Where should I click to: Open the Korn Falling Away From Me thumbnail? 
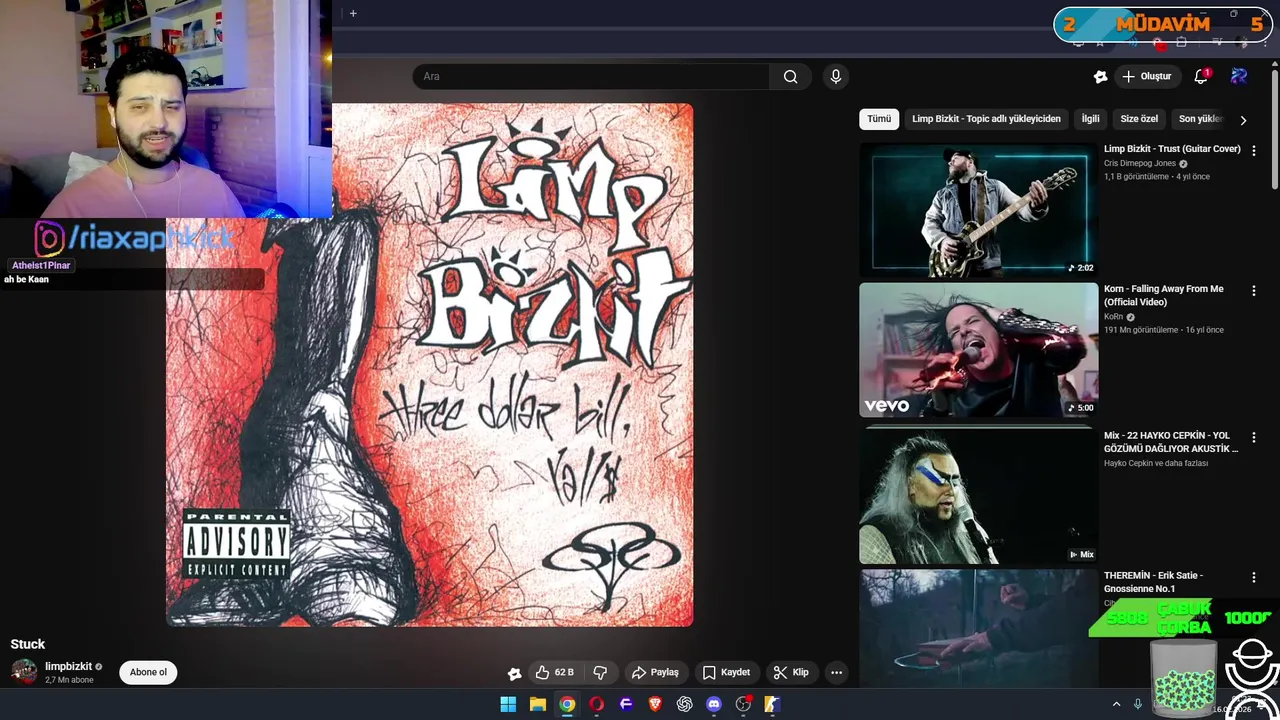click(978, 350)
